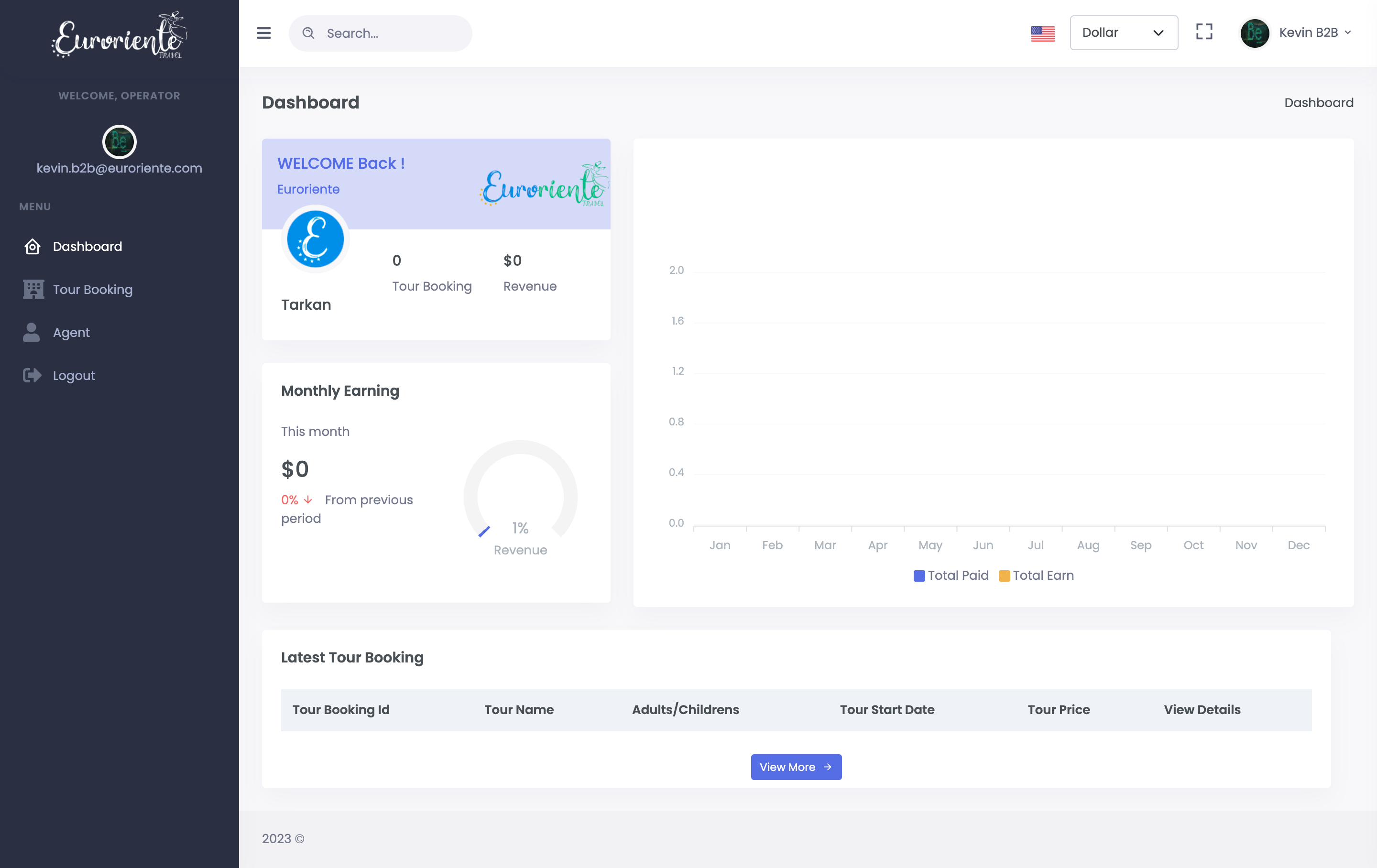This screenshot has height=868, width=1377.
Task: Toggle the hamburger sidebar menu icon
Action: 263,33
